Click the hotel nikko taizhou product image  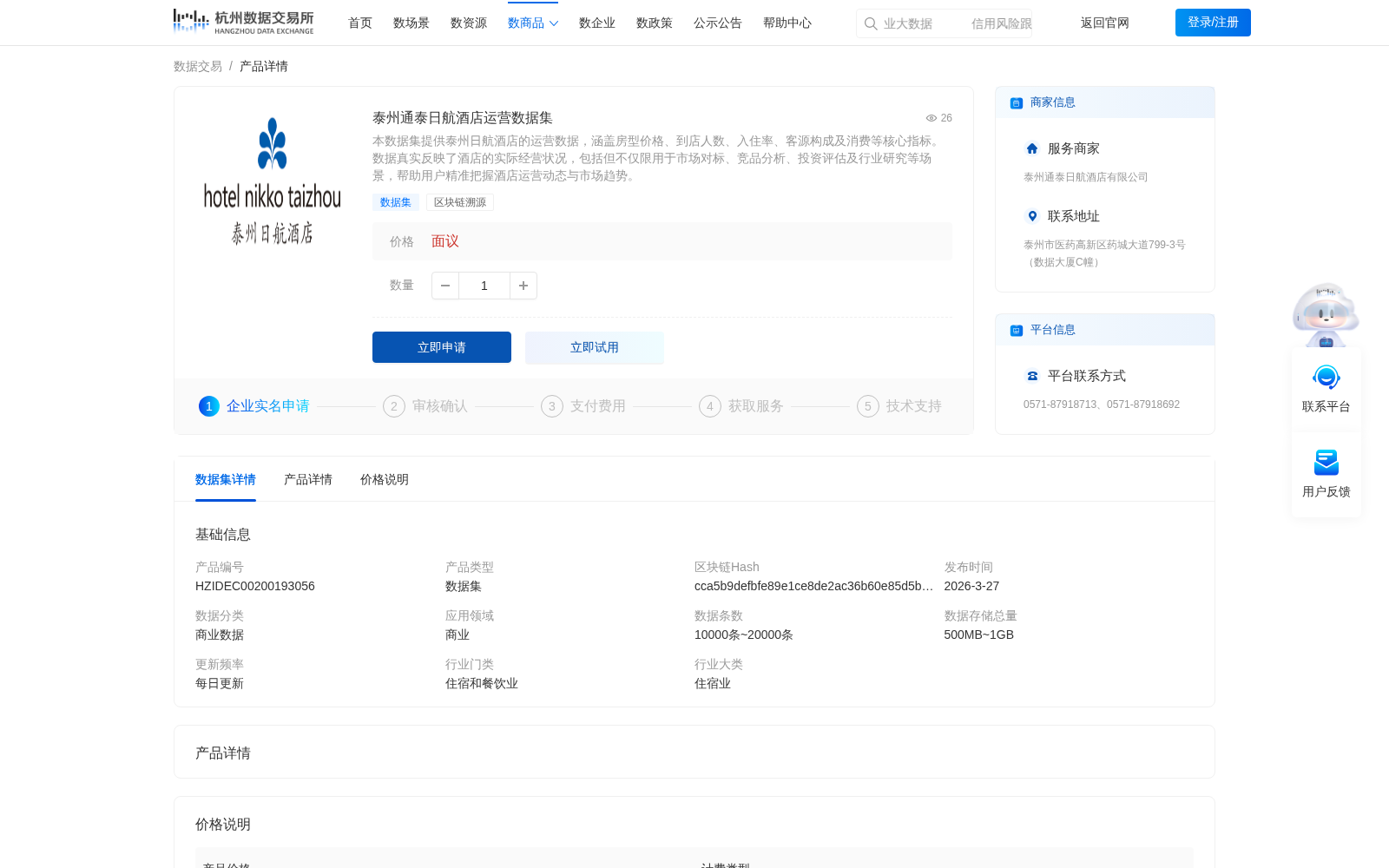(x=272, y=182)
